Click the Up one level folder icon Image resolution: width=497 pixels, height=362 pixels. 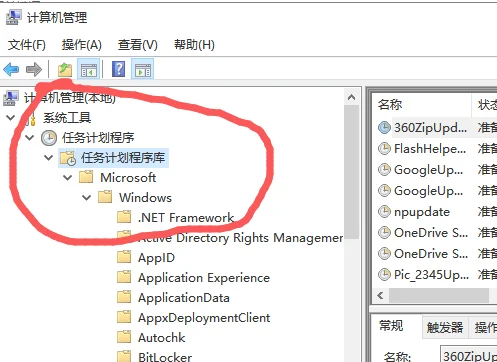65,69
